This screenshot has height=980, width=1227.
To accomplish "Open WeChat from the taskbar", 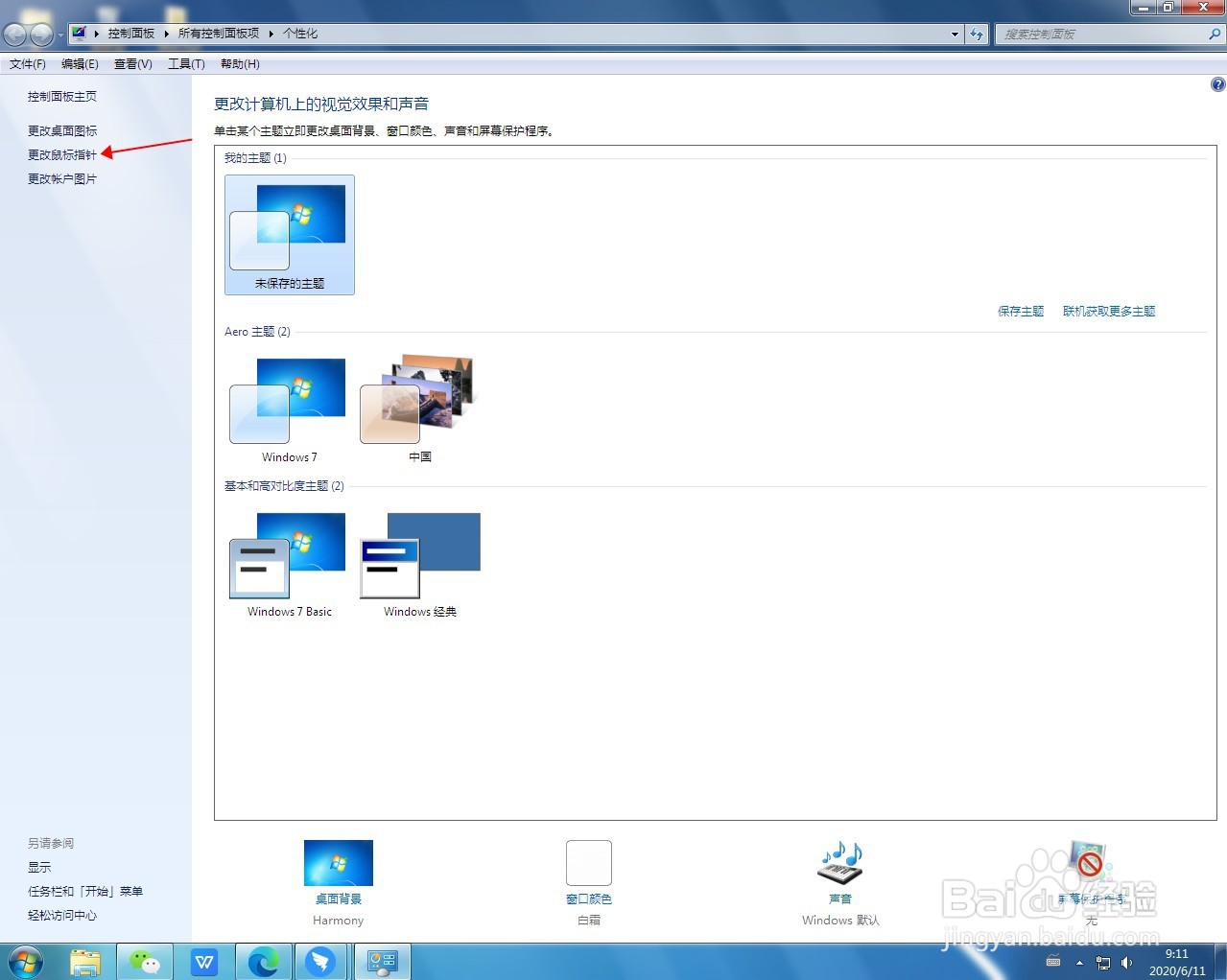I will point(144,961).
